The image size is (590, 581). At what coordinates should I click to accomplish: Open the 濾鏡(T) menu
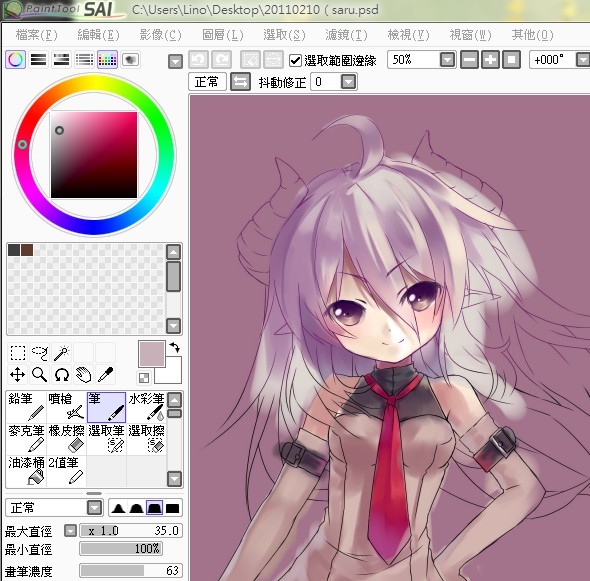coord(346,35)
